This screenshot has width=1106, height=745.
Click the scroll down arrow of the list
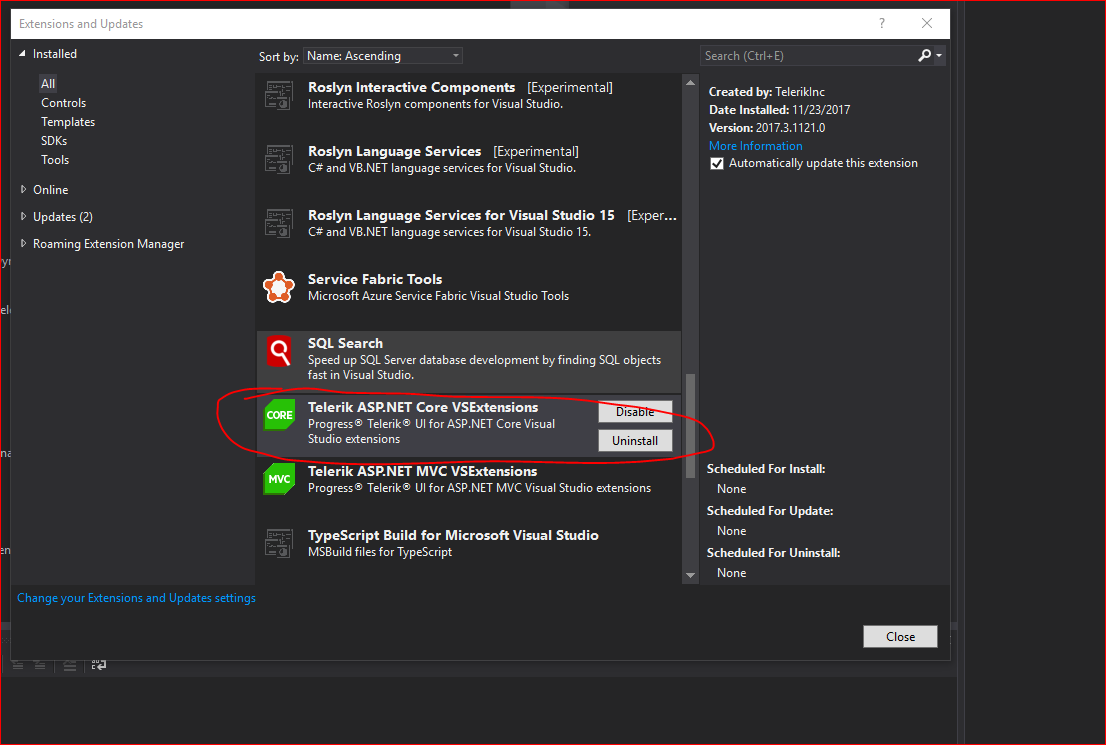tap(690, 576)
